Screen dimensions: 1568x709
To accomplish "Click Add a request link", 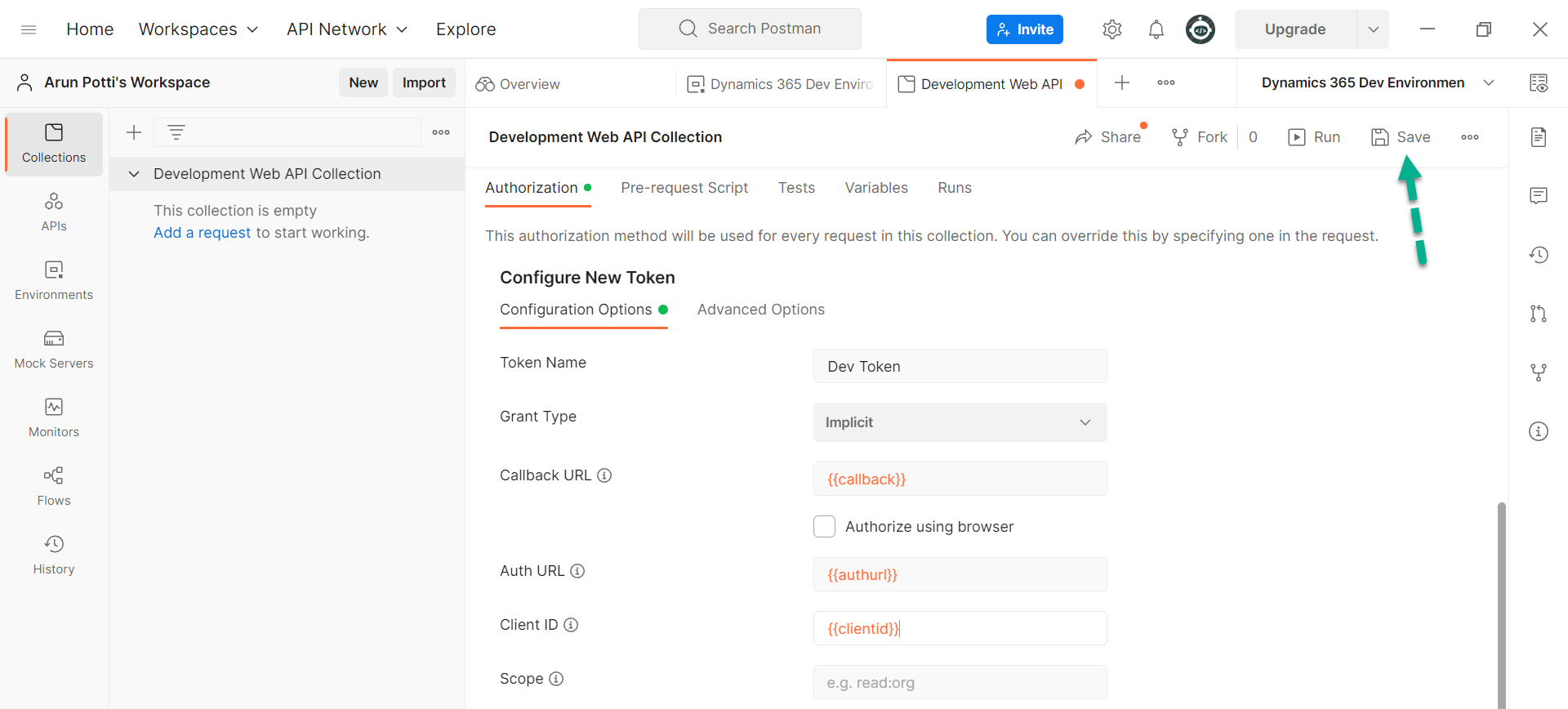I will tap(202, 233).
